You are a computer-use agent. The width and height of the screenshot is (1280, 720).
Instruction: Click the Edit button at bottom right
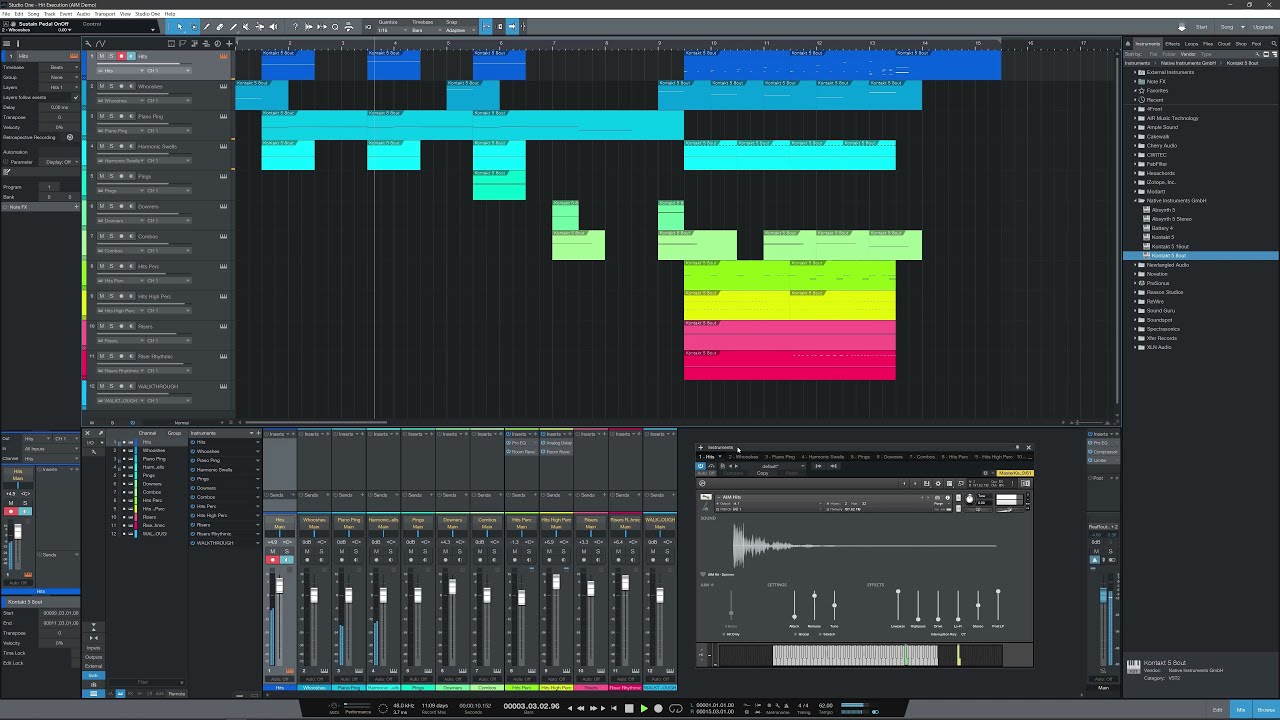(1217, 709)
